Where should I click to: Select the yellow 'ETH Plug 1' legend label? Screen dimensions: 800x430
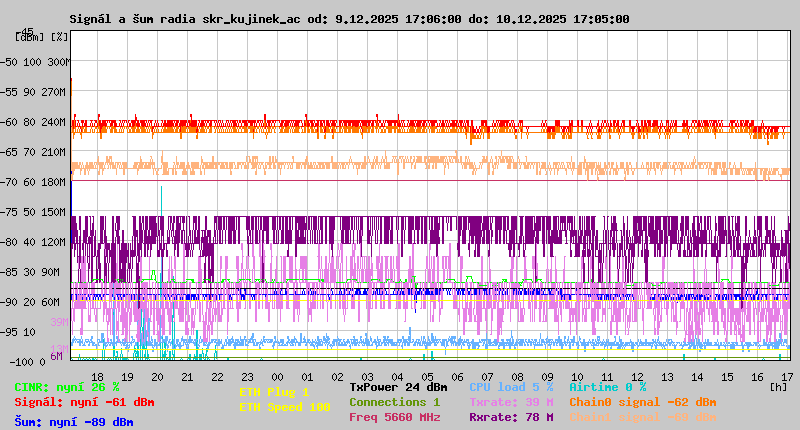(x=274, y=392)
